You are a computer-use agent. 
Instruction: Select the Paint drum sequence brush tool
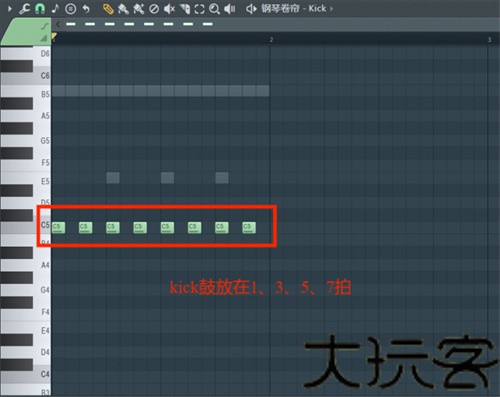click(138, 9)
